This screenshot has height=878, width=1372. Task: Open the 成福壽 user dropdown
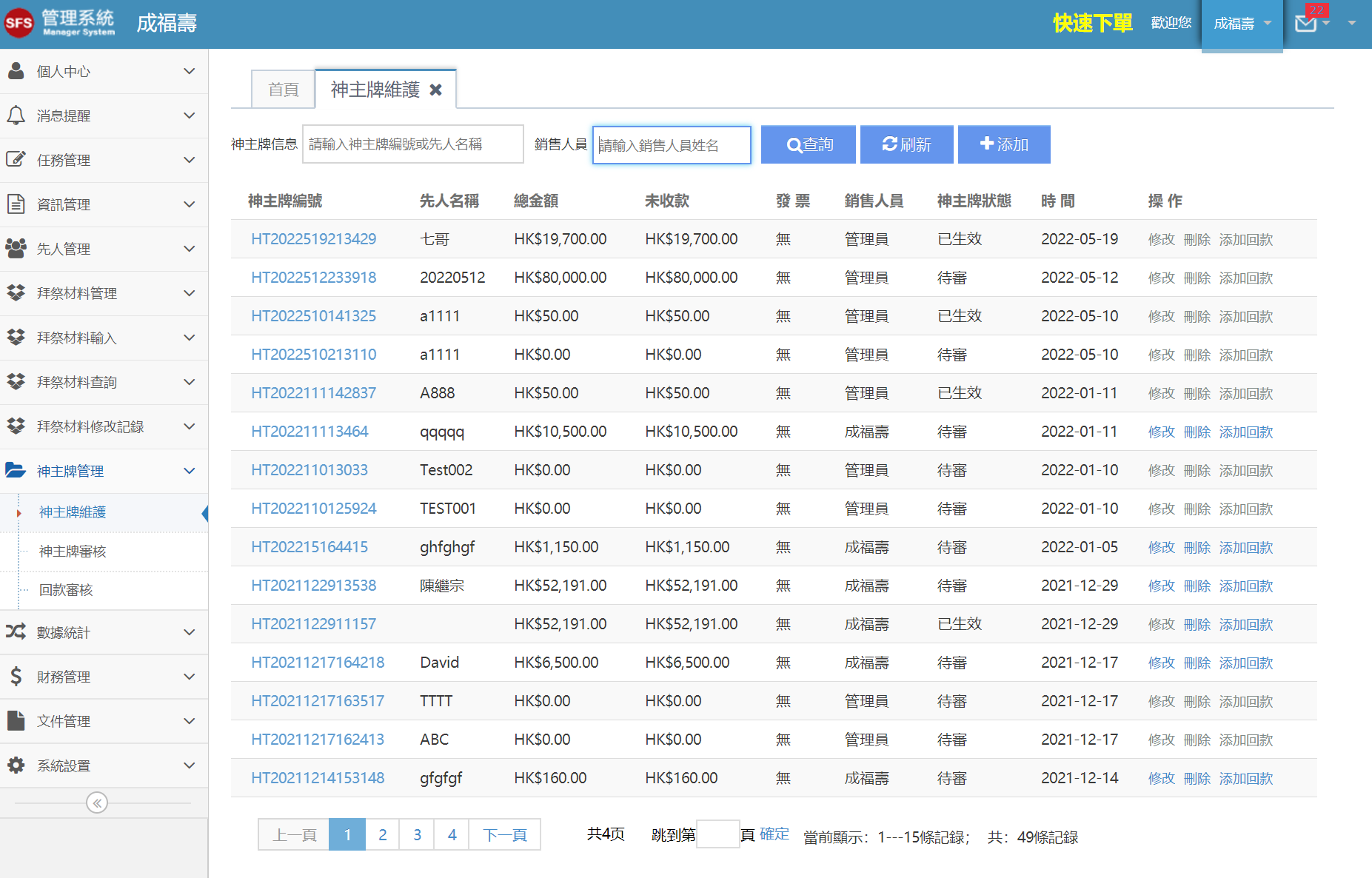pos(1242,24)
